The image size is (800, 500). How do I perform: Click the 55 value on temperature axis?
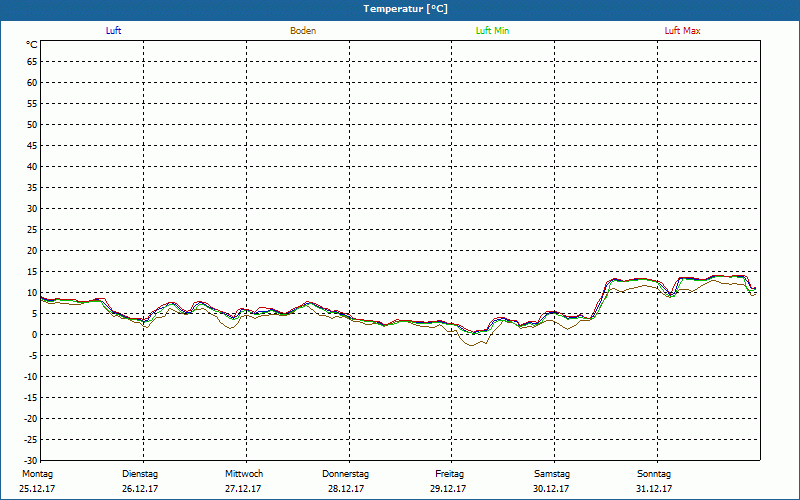pyautogui.click(x=32, y=104)
